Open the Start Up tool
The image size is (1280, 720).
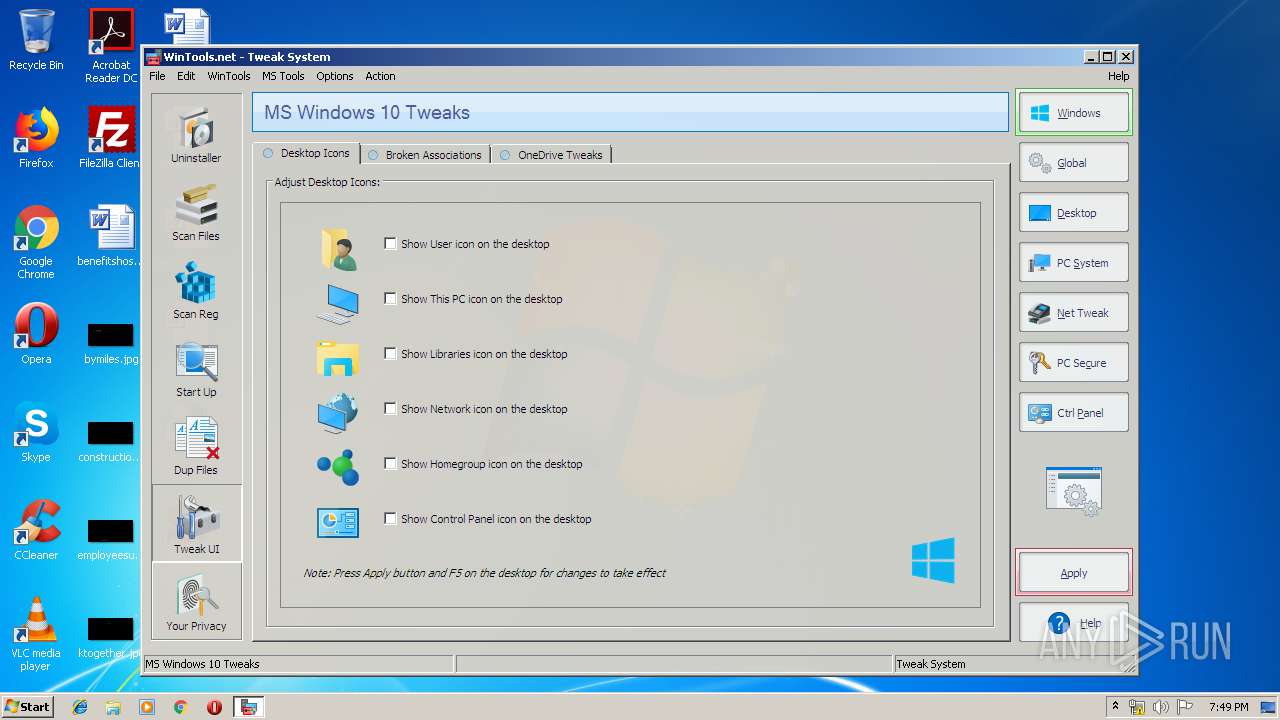pos(196,369)
